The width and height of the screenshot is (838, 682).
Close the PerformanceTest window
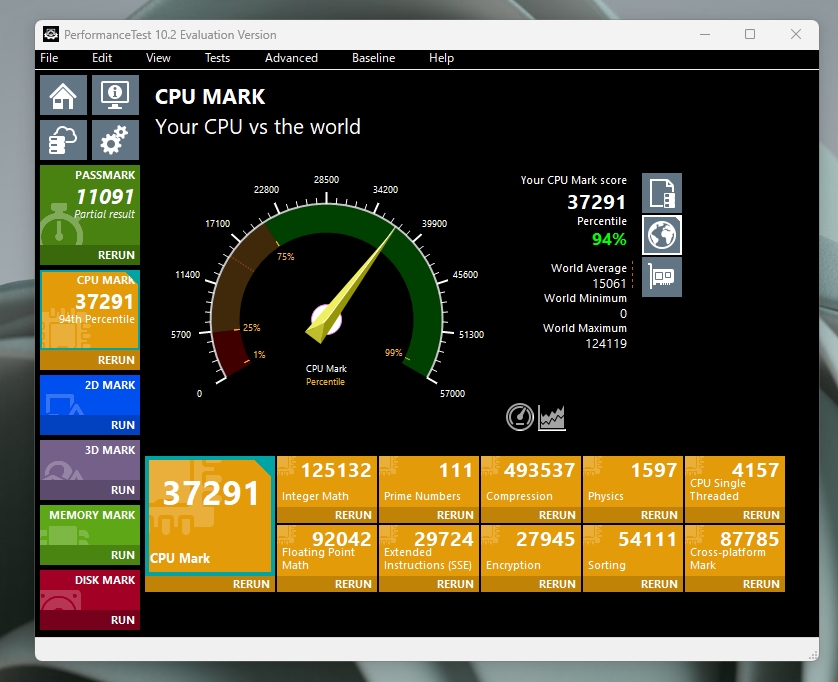pos(796,34)
